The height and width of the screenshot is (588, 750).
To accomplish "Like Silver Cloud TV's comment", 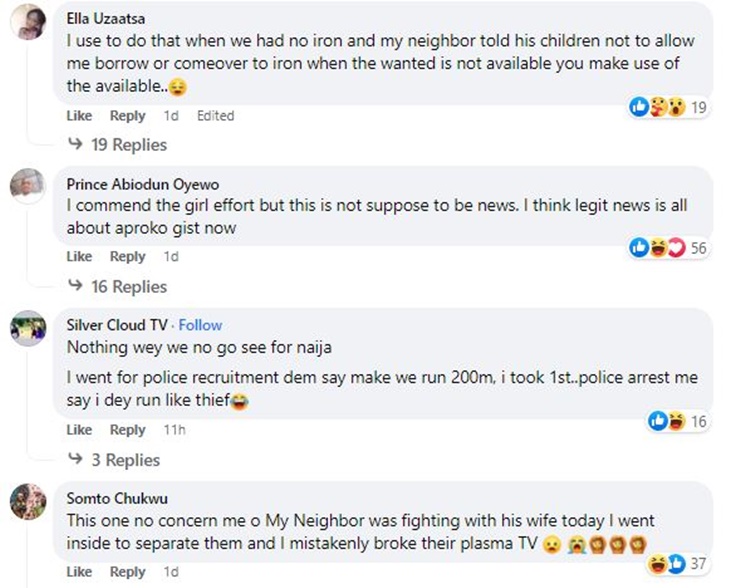I will [79, 430].
